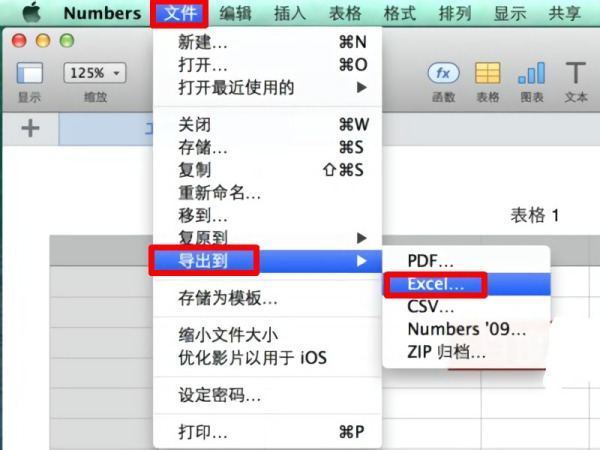Export to PDF… from submenu
This screenshot has height=450, width=600.
click(466, 261)
